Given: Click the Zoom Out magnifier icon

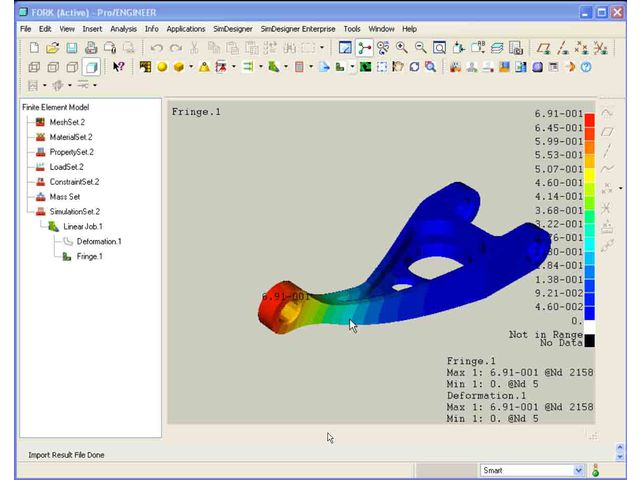Looking at the screenshot, I should pyautogui.click(x=421, y=48).
